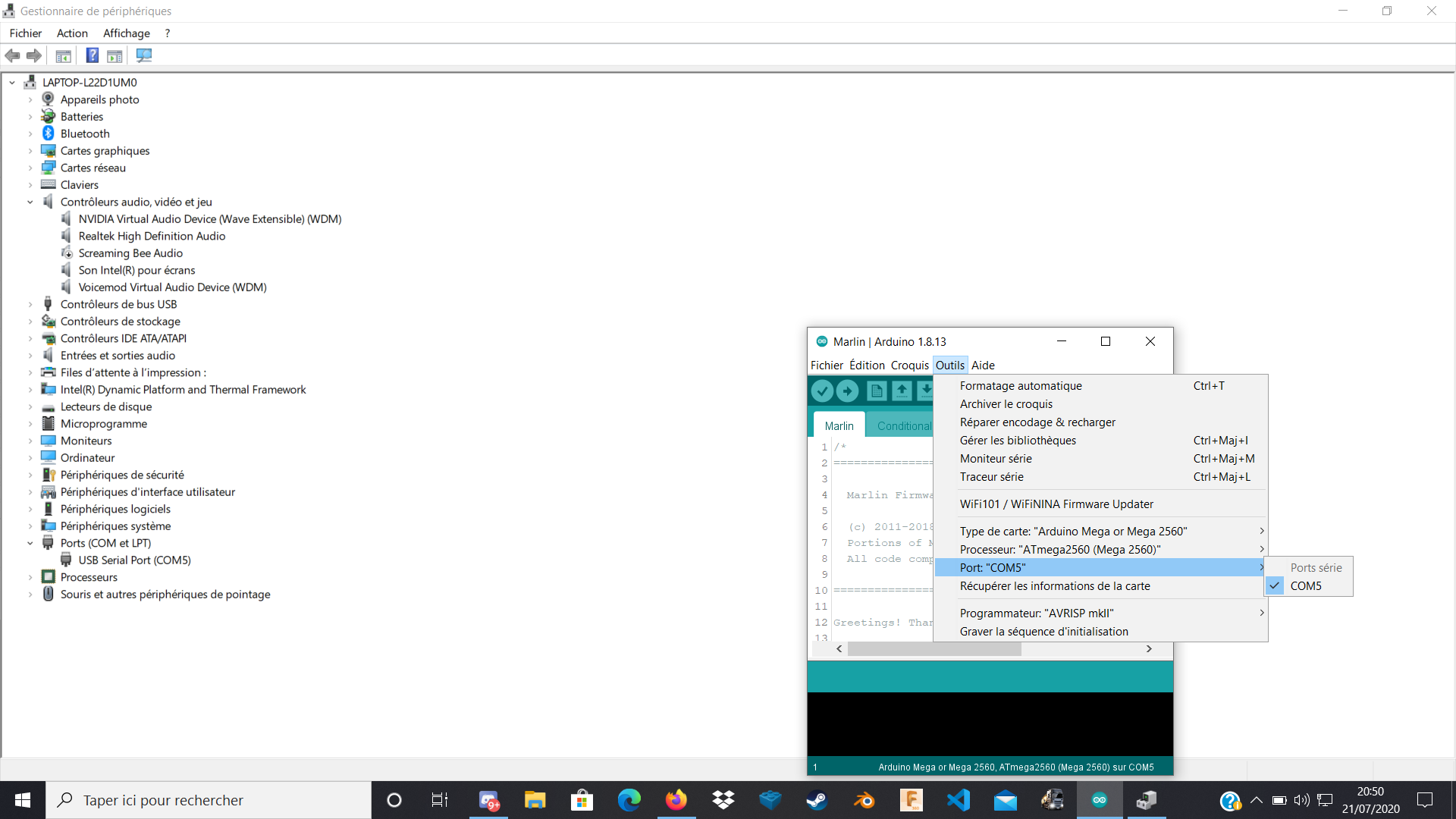
Task: Switch to the Marlin sketch tab
Action: pos(839,425)
